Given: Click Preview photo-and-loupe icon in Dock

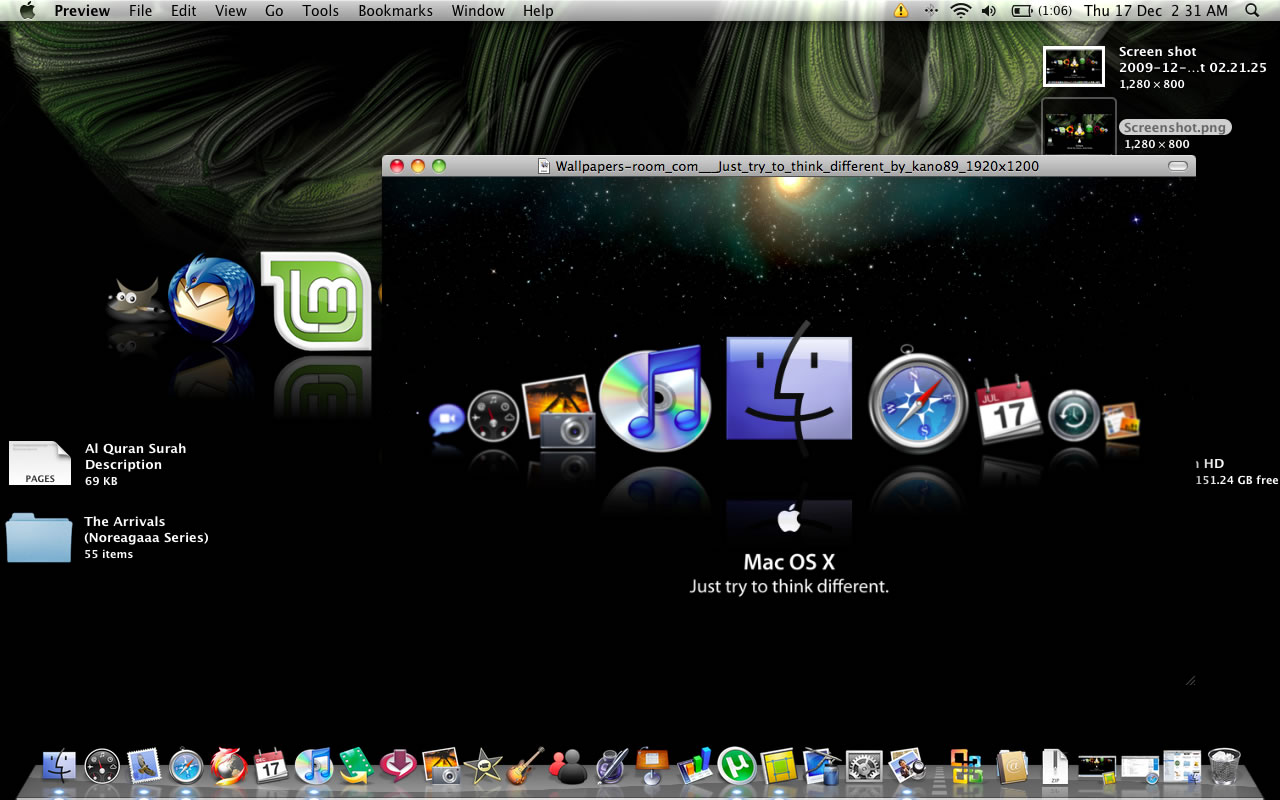Looking at the screenshot, I should coord(908,766).
